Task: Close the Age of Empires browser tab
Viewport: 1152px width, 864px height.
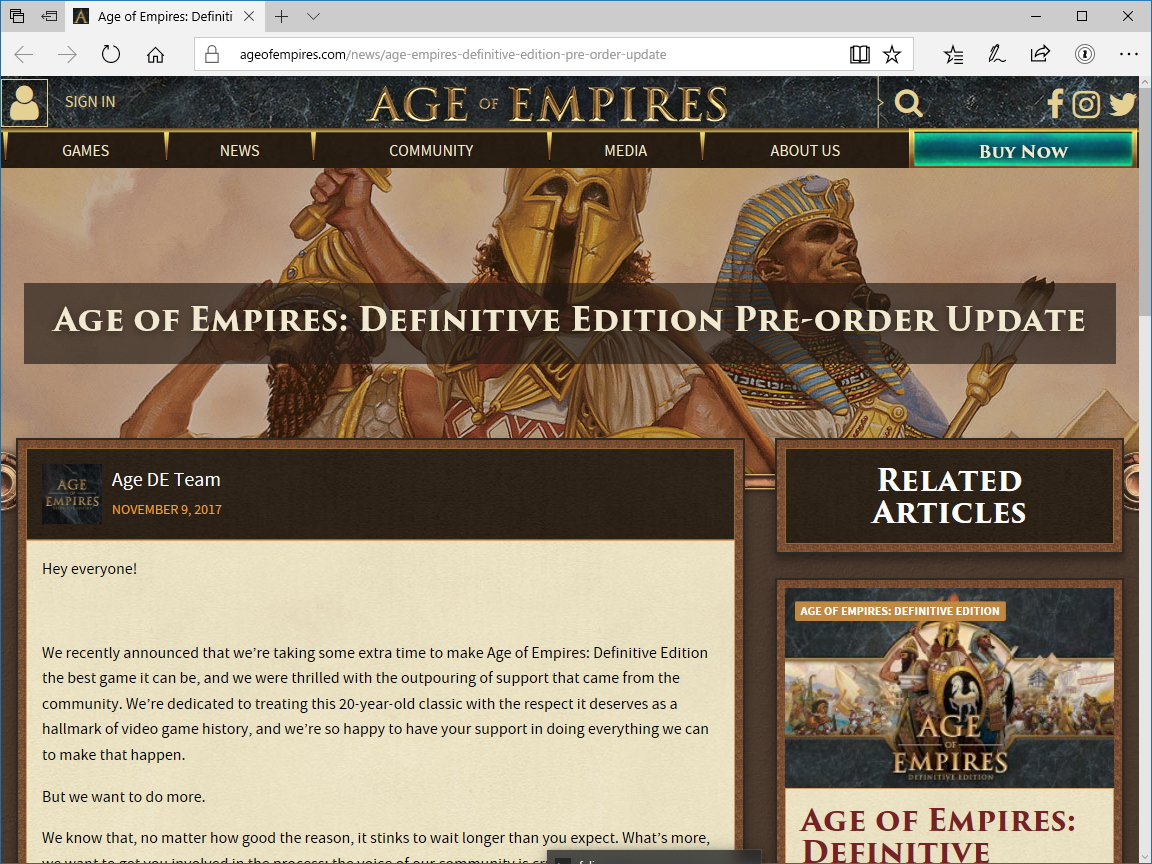Action: click(249, 16)
